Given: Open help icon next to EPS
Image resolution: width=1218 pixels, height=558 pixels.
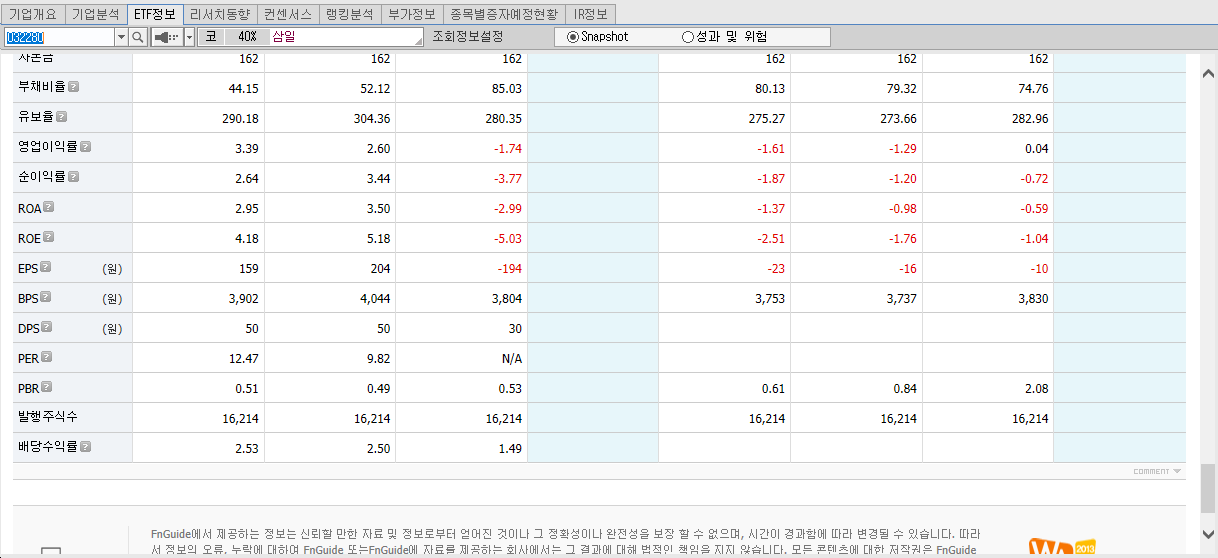Looking at the screenshot, I should click(x=45, y=267).
